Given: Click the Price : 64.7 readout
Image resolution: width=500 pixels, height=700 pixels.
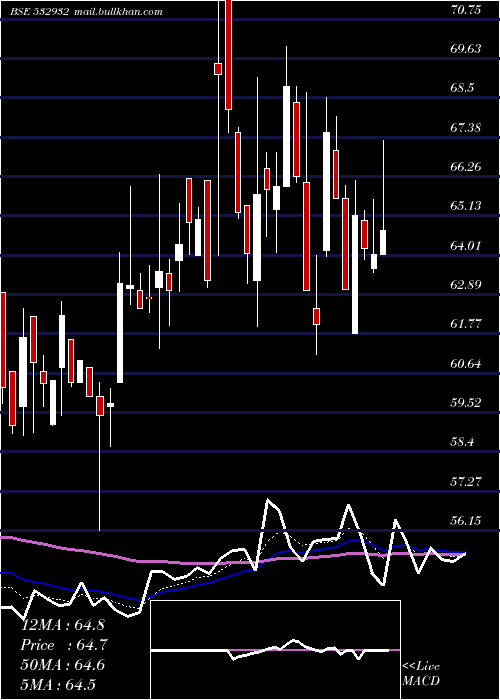Looking at the screenshot, I should click(x=64, y=645).
